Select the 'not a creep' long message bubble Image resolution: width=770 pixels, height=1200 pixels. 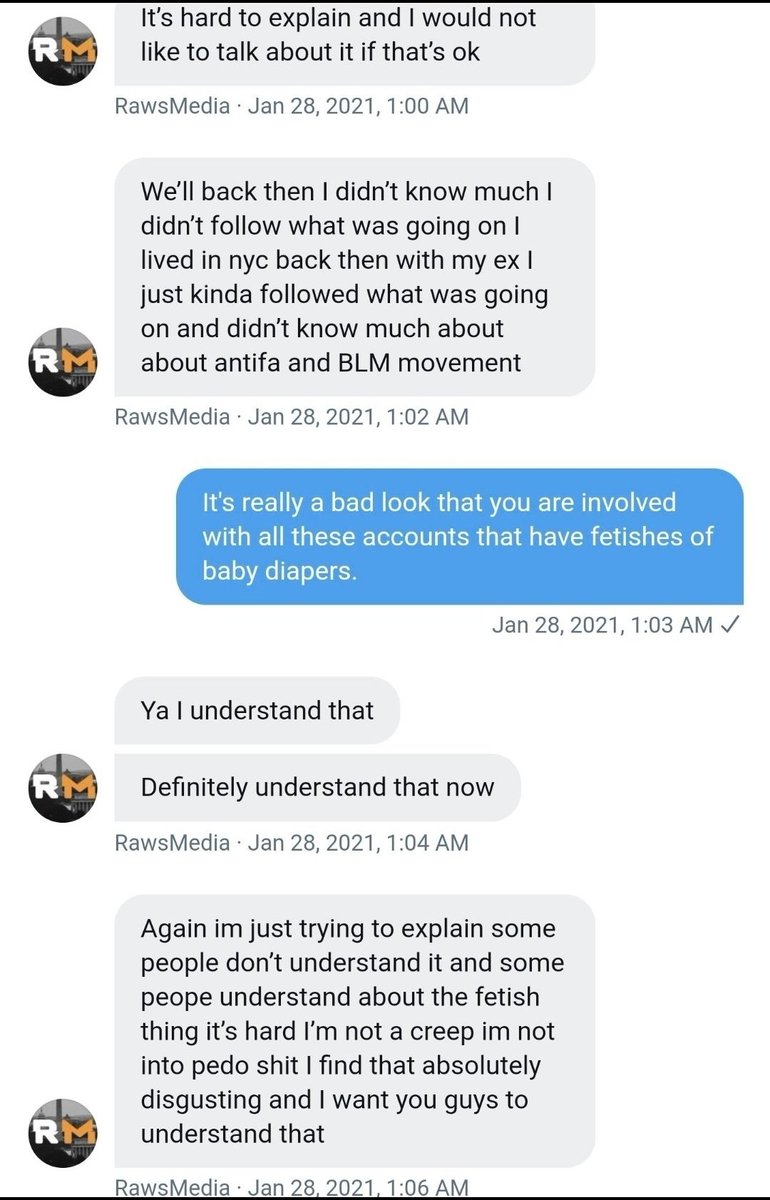355,1031
